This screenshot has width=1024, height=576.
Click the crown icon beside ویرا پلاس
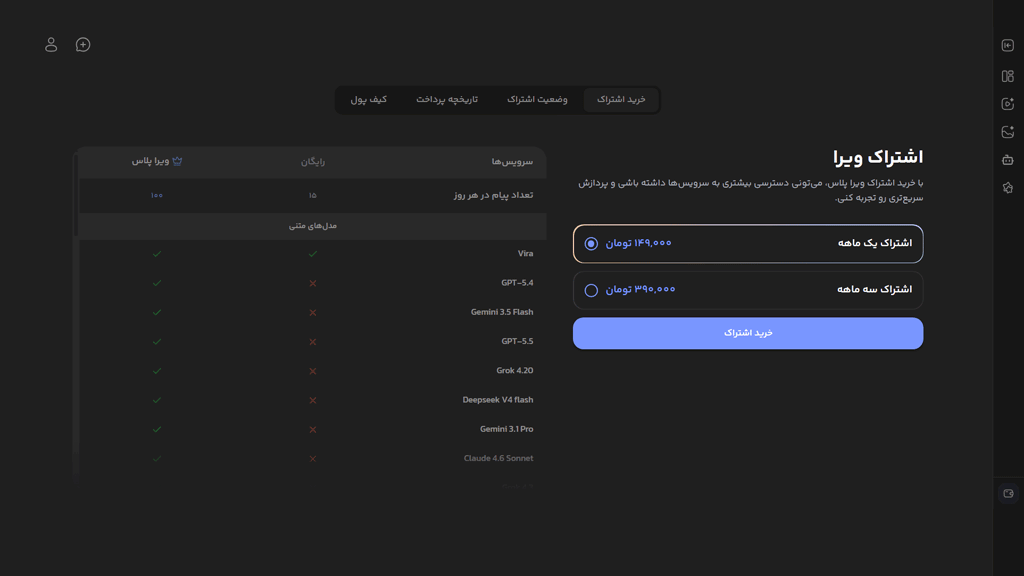tap(177, 161)
